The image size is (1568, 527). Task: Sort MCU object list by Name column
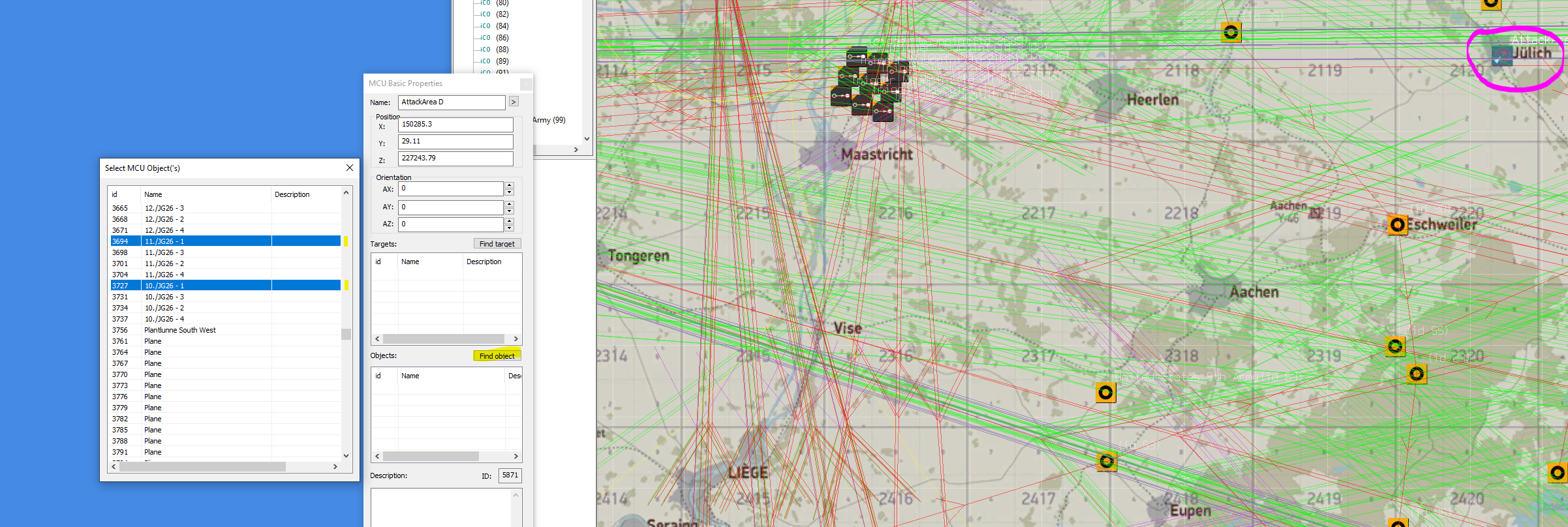tap(206, 194)
